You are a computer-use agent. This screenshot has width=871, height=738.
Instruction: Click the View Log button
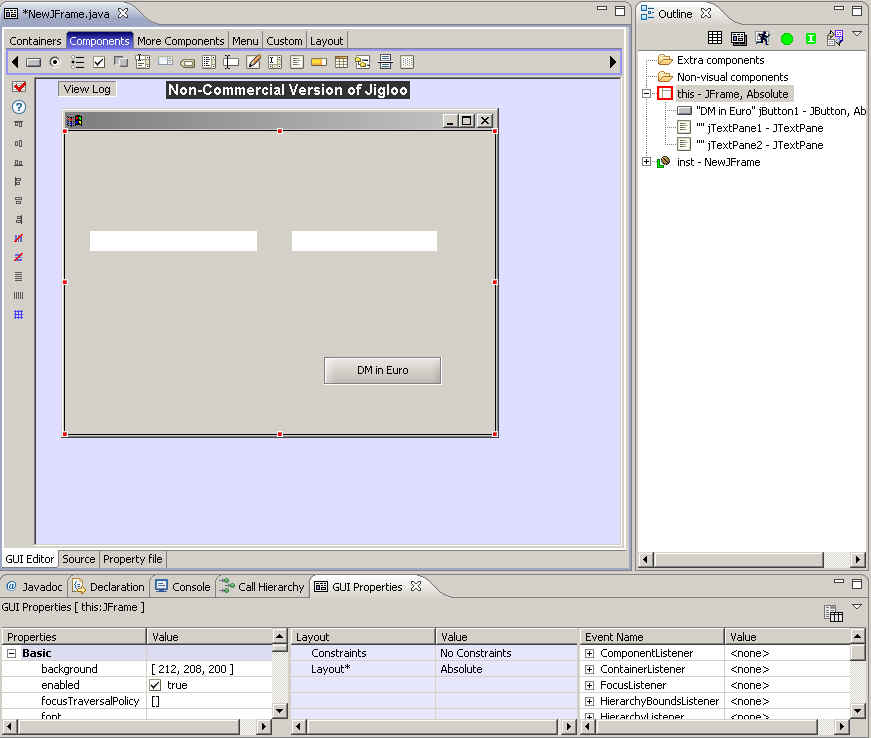[x=87, y=89]
